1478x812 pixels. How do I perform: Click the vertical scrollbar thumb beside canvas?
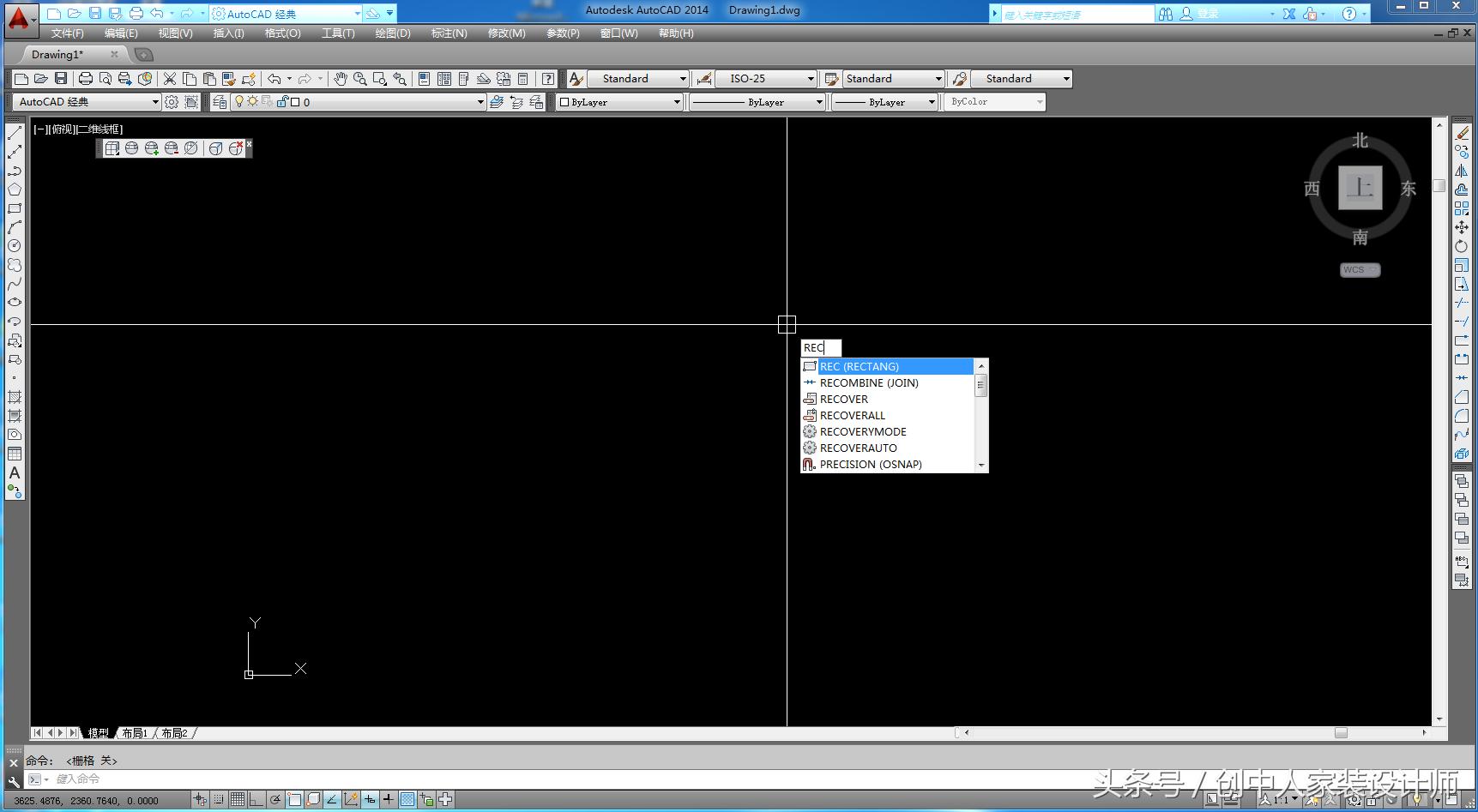(1439, 186)
